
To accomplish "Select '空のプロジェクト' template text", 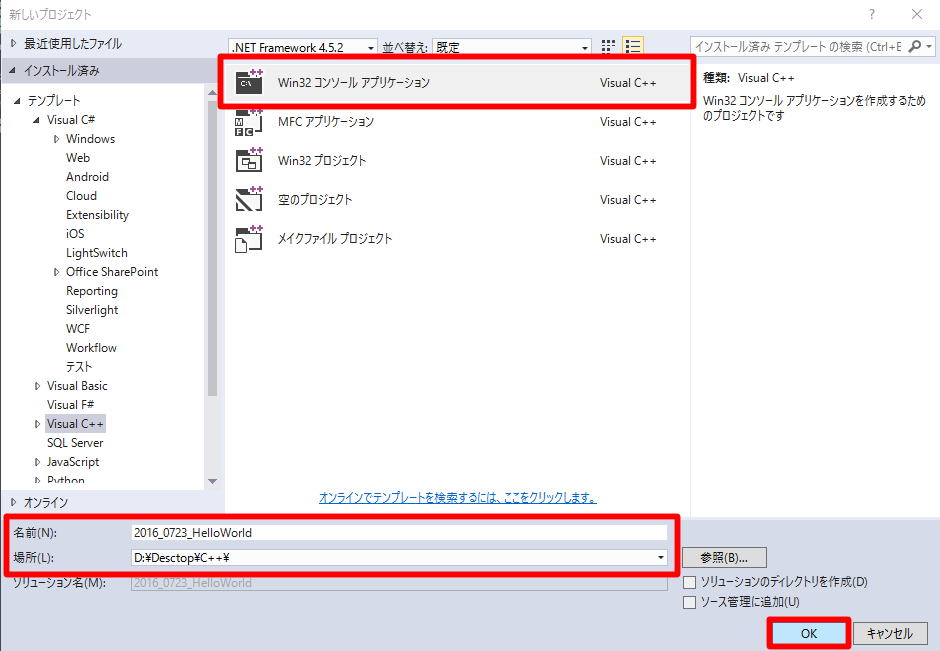I will coord(315,200).
